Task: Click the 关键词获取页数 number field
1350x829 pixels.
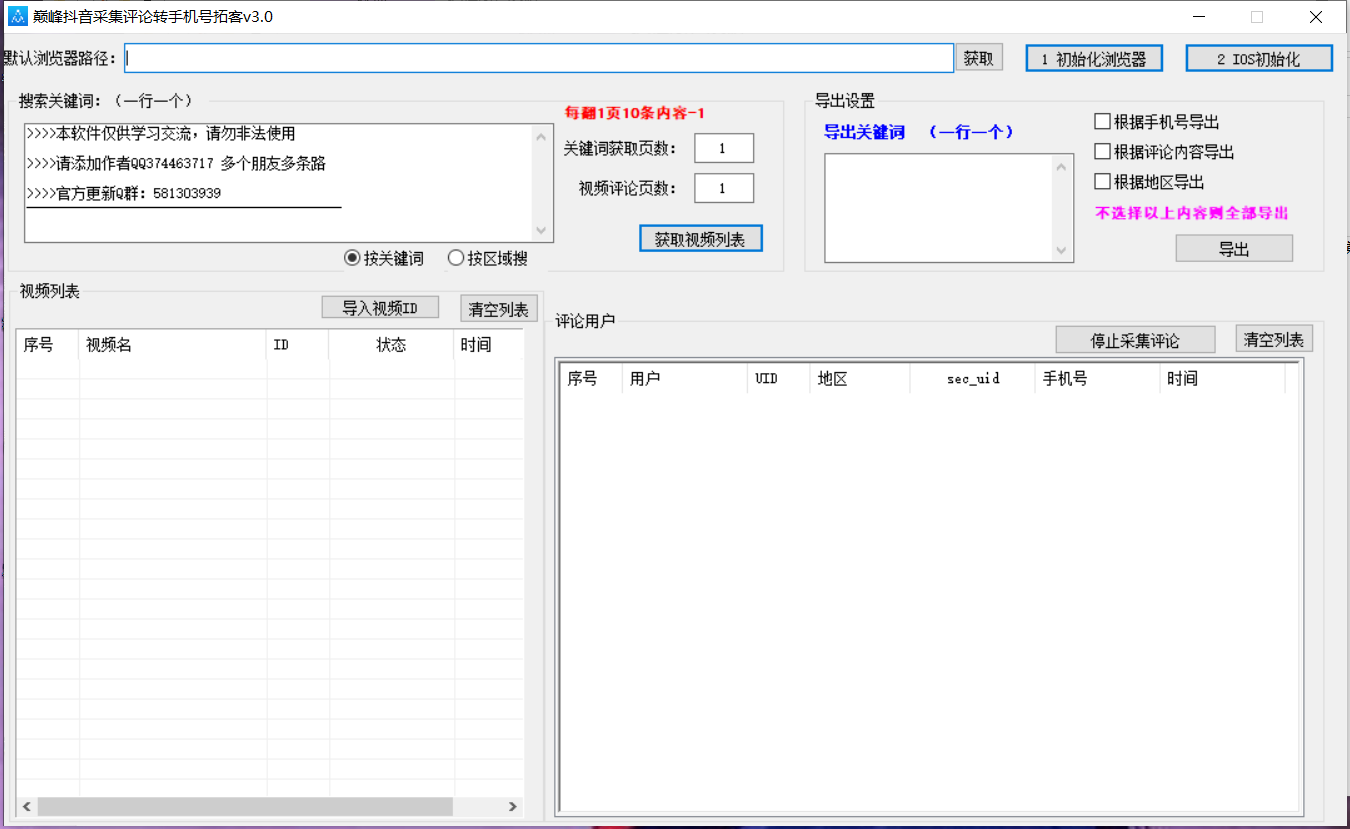Action: pos(724,148)
